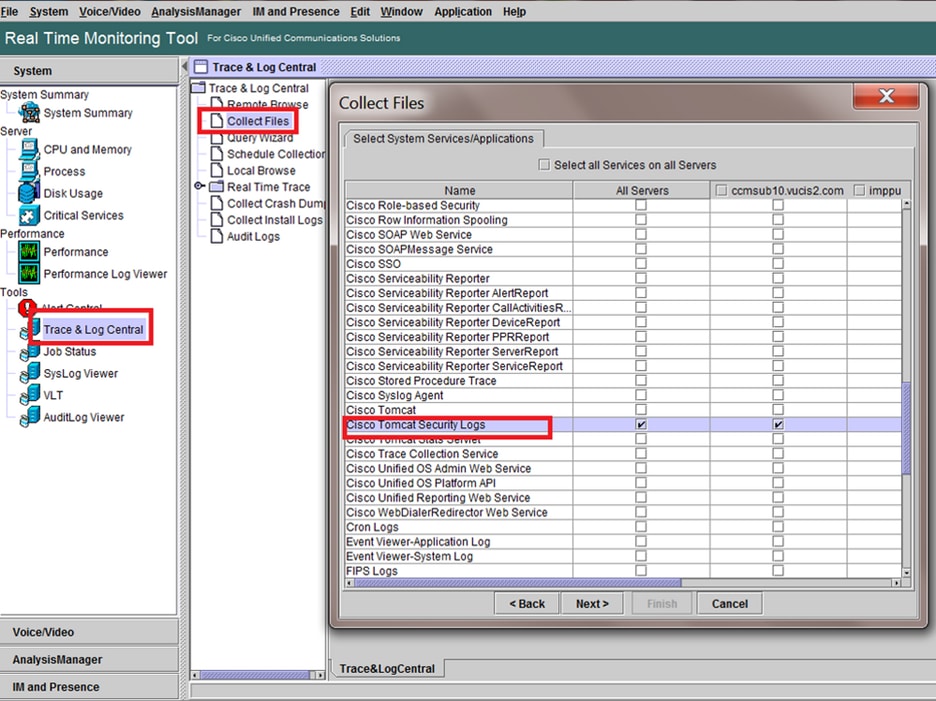Collapse the left panel using the splitter arrow
The image size is (936, 701).
tap(184, 66)
